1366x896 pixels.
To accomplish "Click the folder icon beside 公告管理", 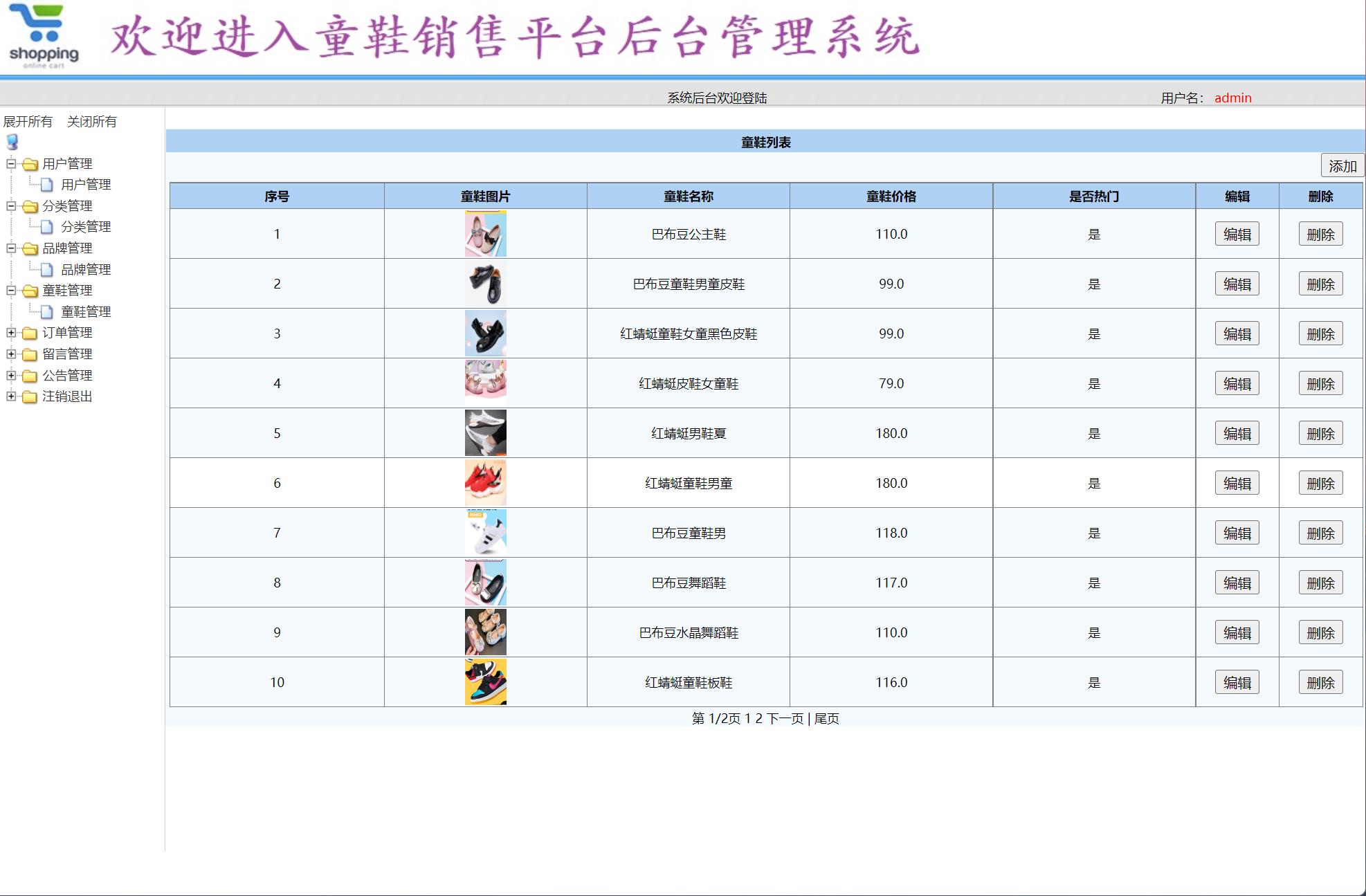I will [29, 376].
